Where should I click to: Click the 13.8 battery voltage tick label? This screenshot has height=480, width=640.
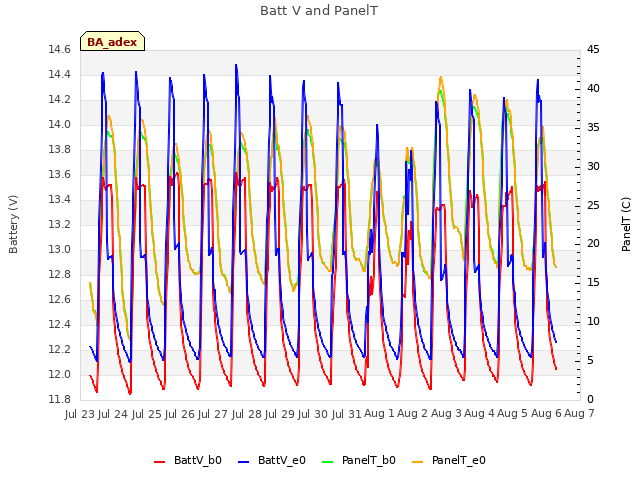point(60,150)
